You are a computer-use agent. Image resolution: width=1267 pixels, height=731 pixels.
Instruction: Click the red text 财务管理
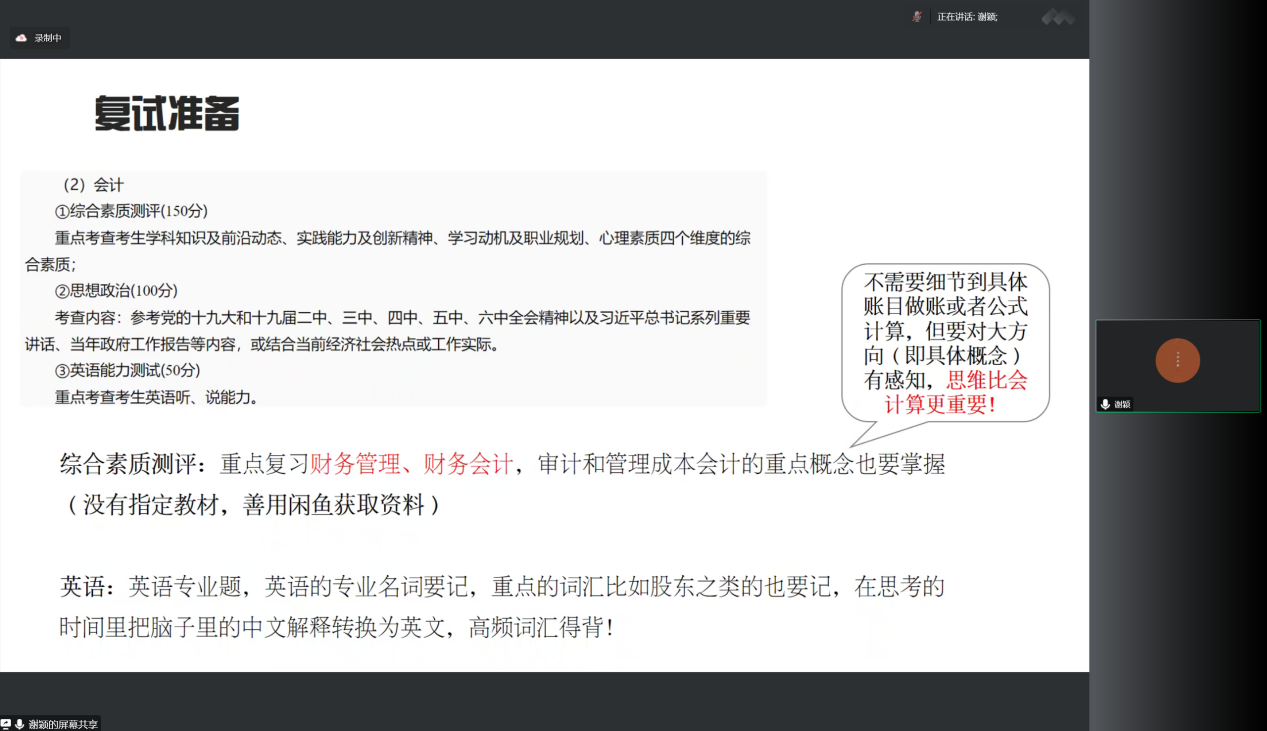click(x=354, y=464)
